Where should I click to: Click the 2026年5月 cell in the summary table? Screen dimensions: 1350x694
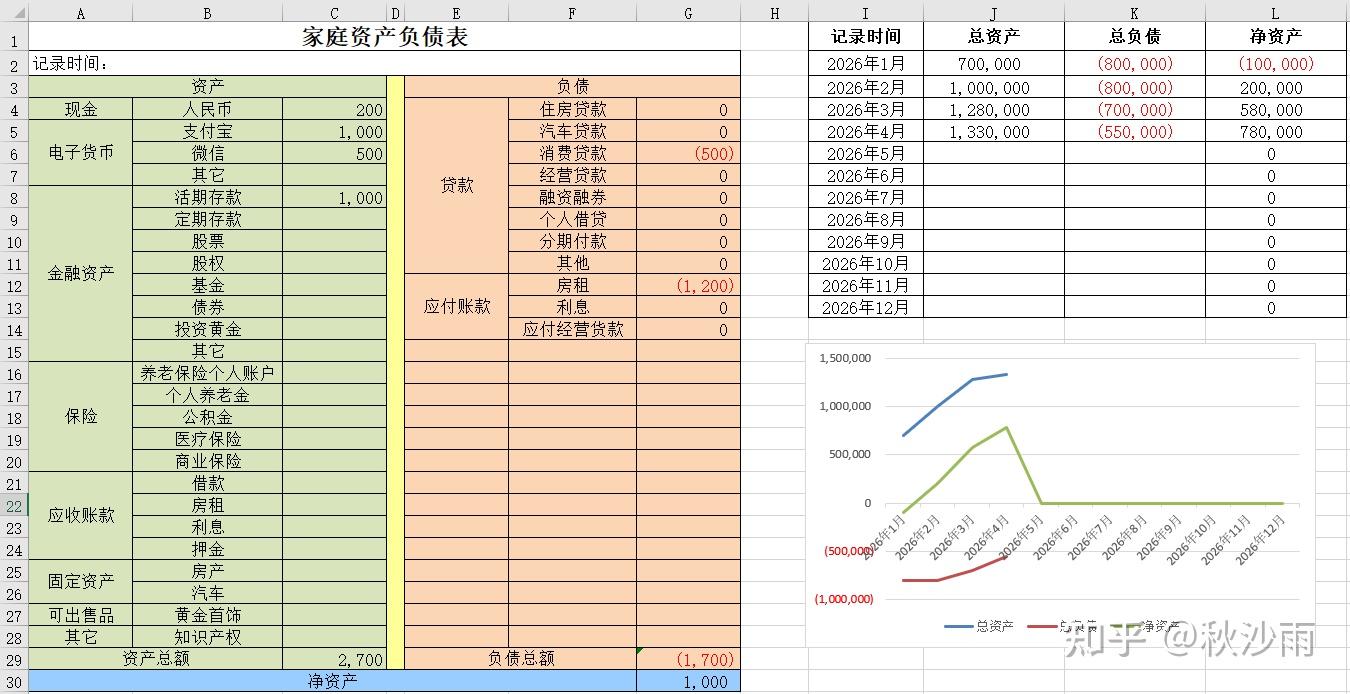(866, 153)
